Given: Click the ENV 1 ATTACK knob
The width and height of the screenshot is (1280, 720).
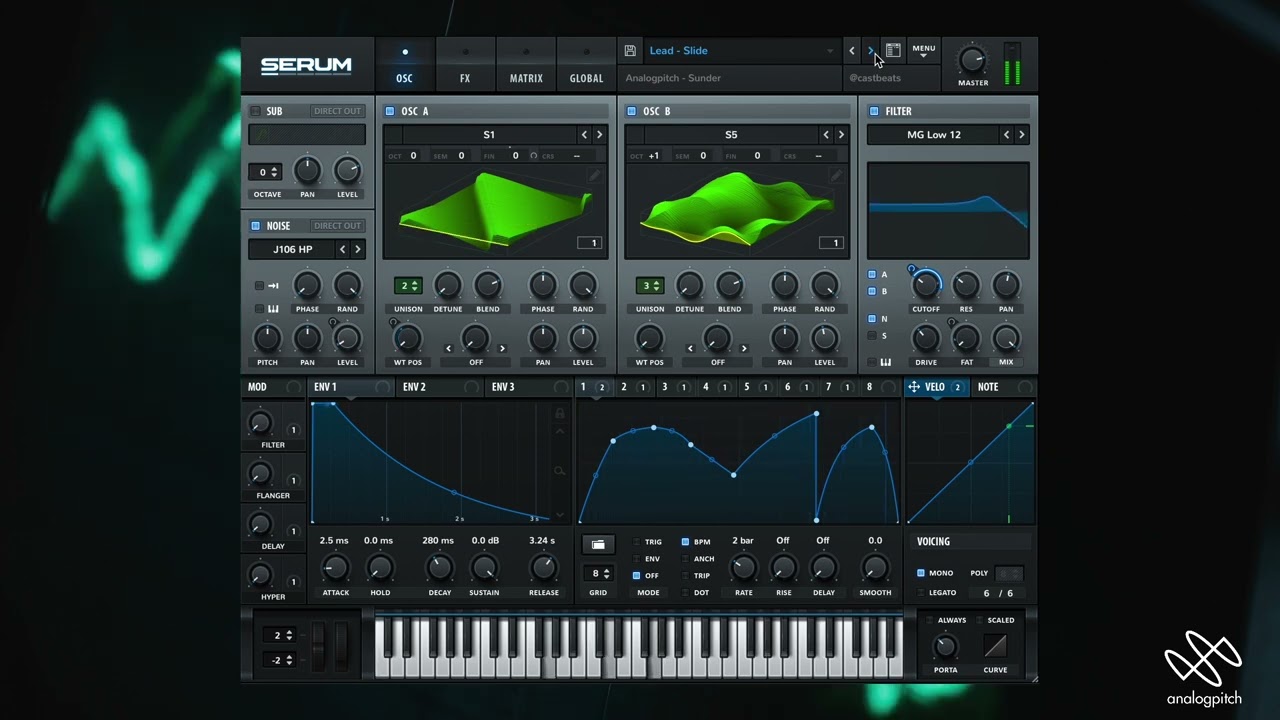Looking at the screenshot, I should (335, 569).
